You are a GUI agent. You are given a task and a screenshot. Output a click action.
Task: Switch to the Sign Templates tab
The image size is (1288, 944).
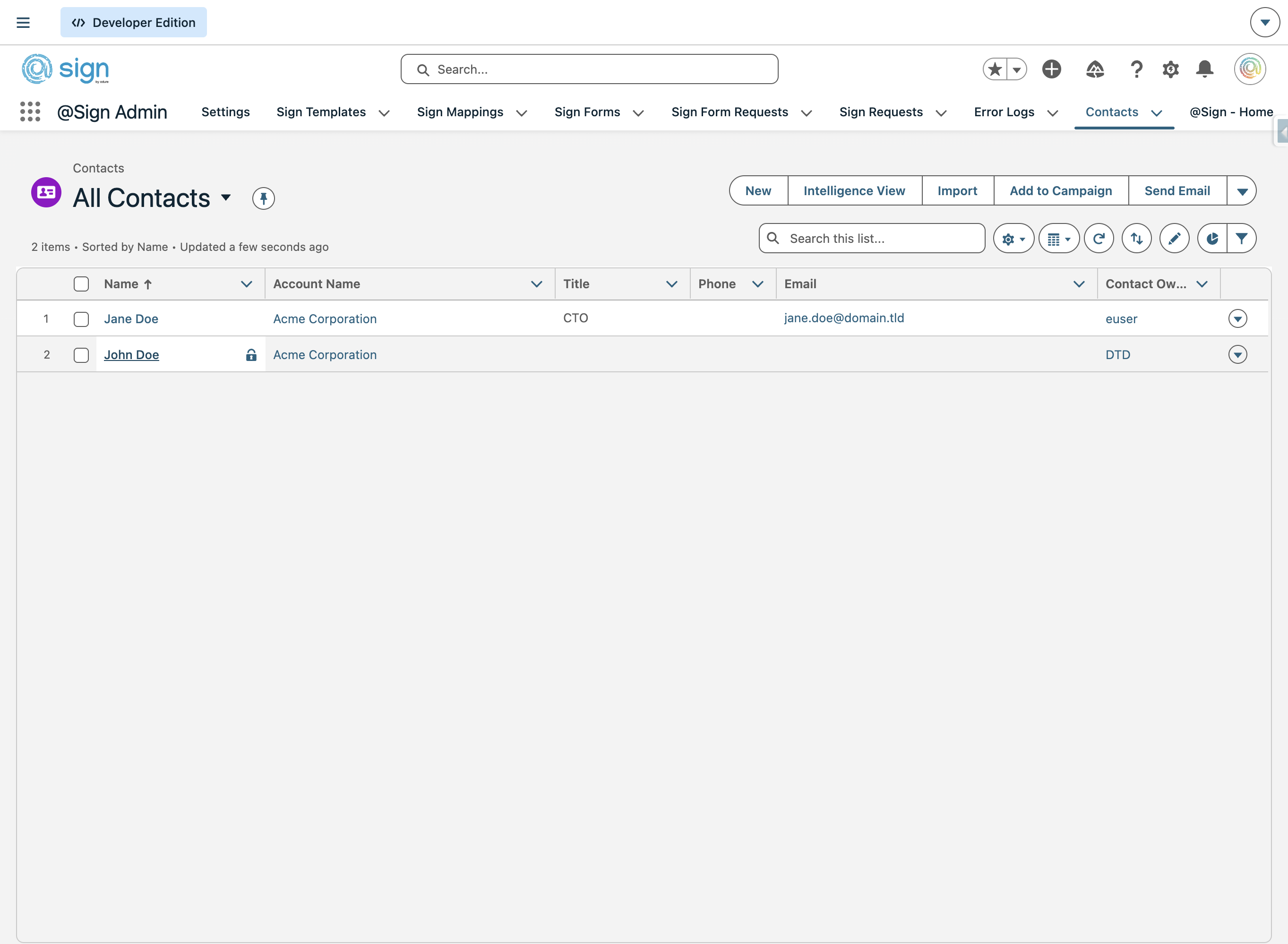point(320,112)
